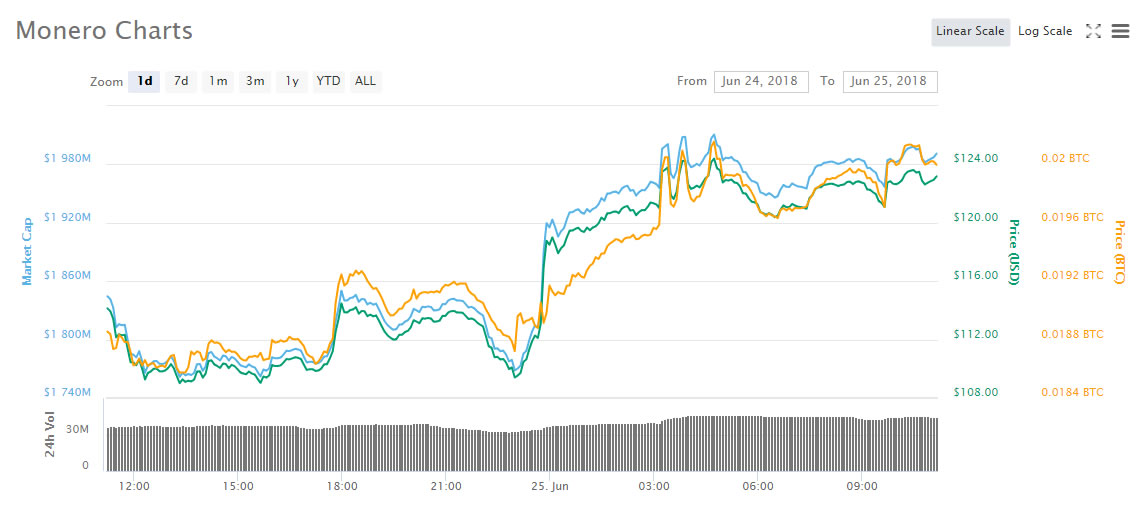
Task: Click the Monero Charts heading
Action: tap(104, 31)
